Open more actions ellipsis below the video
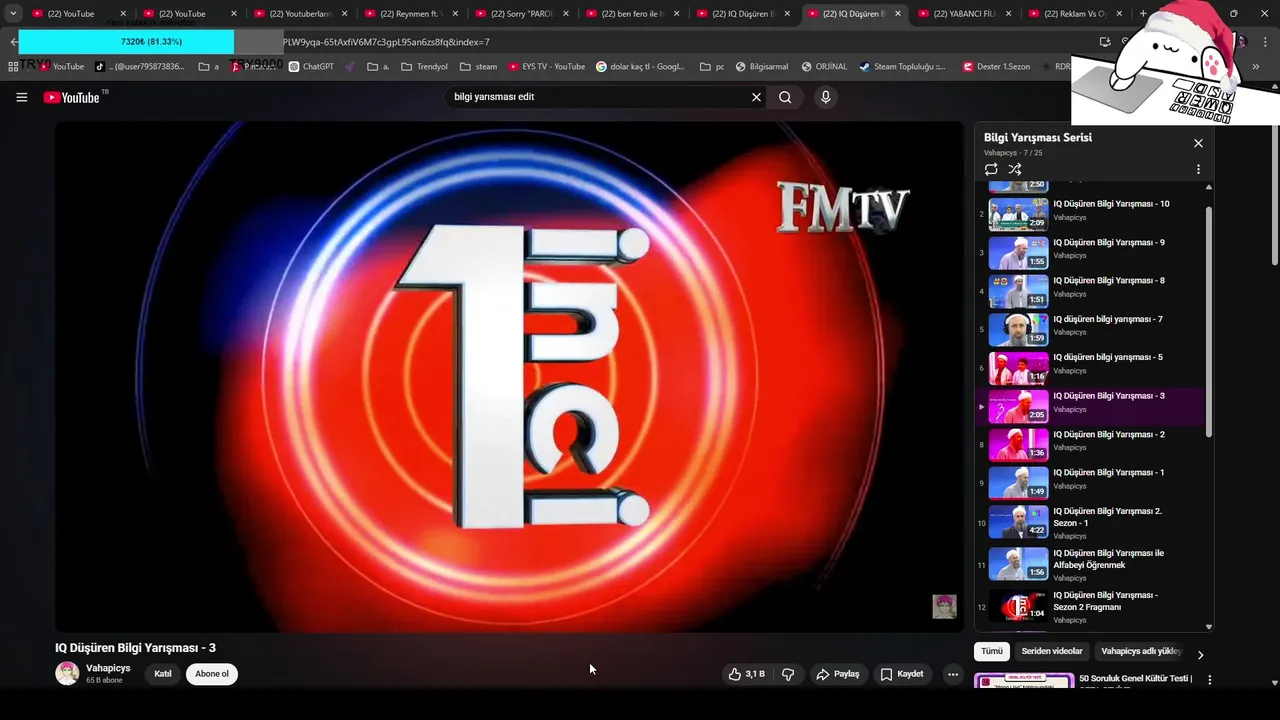Image resolution: width=1280 pixels, height=720 pixels. (x=953, y=674)
